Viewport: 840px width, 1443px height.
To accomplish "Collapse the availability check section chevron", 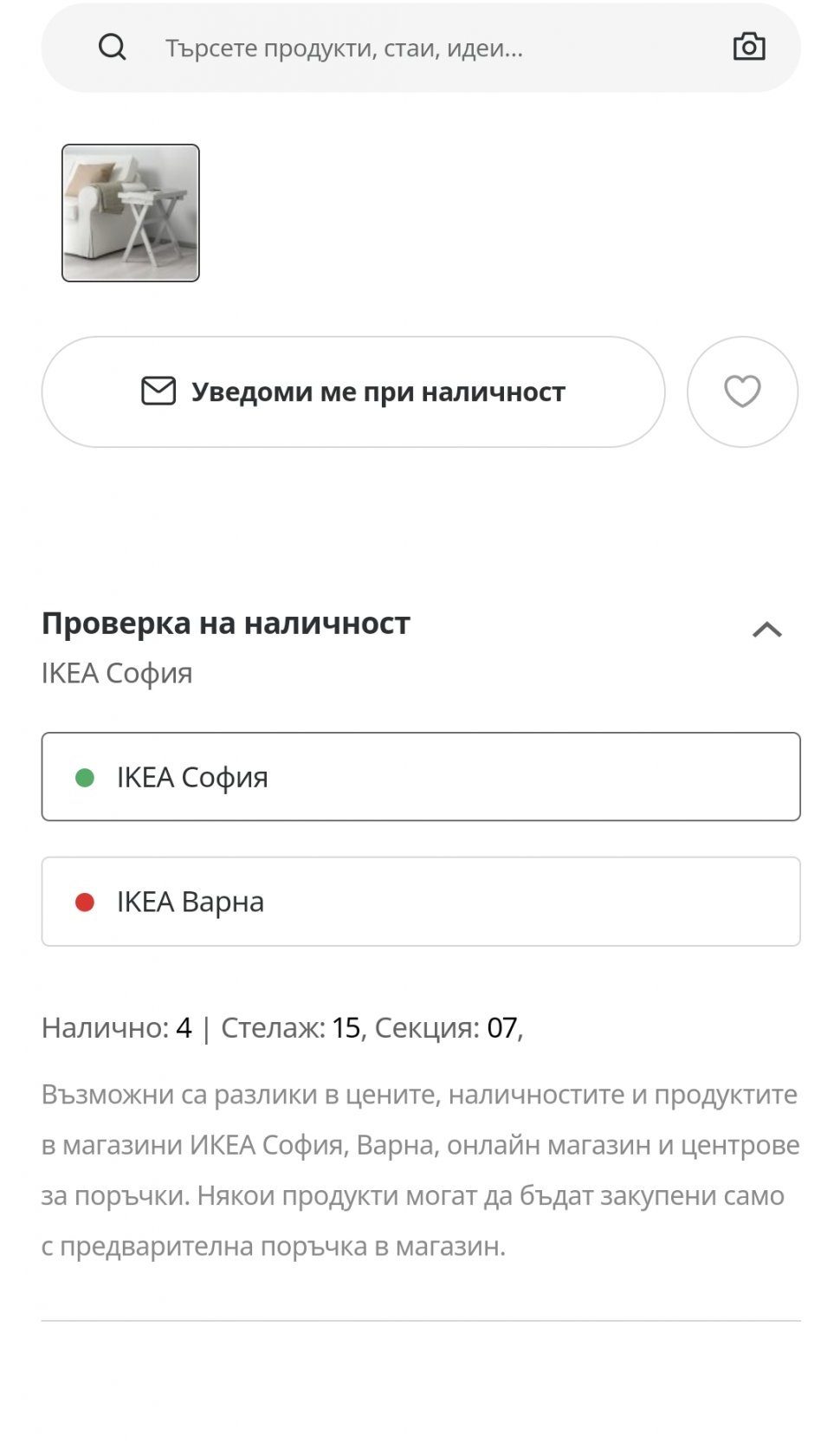I will coord(767,630).
